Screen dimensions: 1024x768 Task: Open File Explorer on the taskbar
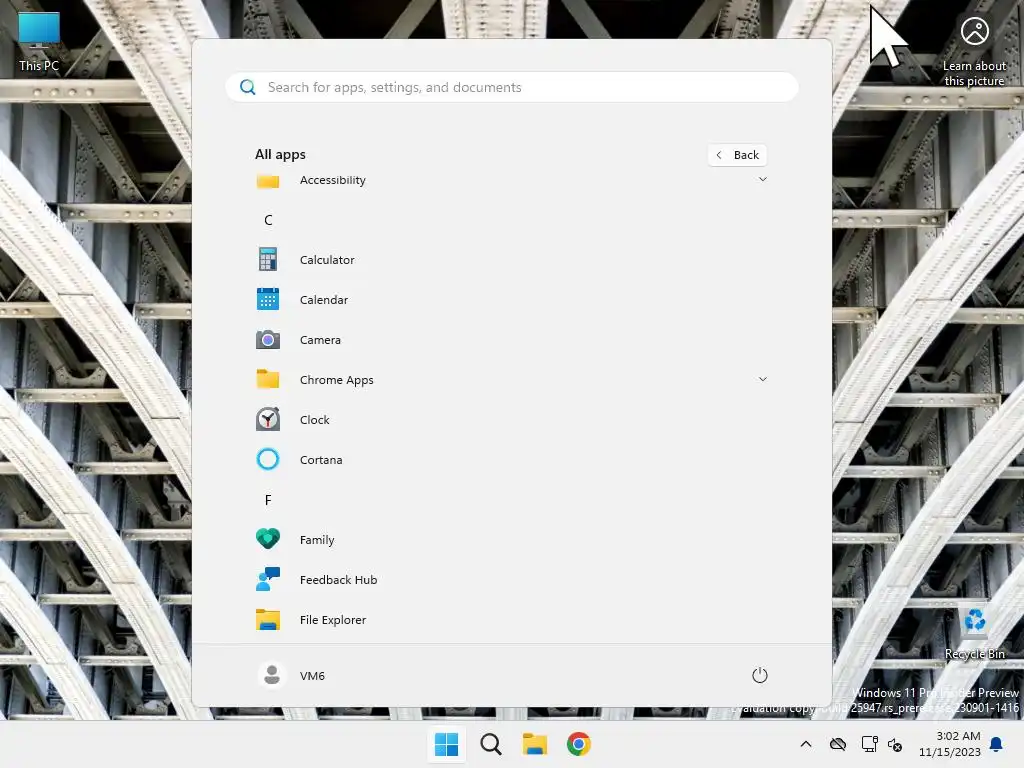534,744
